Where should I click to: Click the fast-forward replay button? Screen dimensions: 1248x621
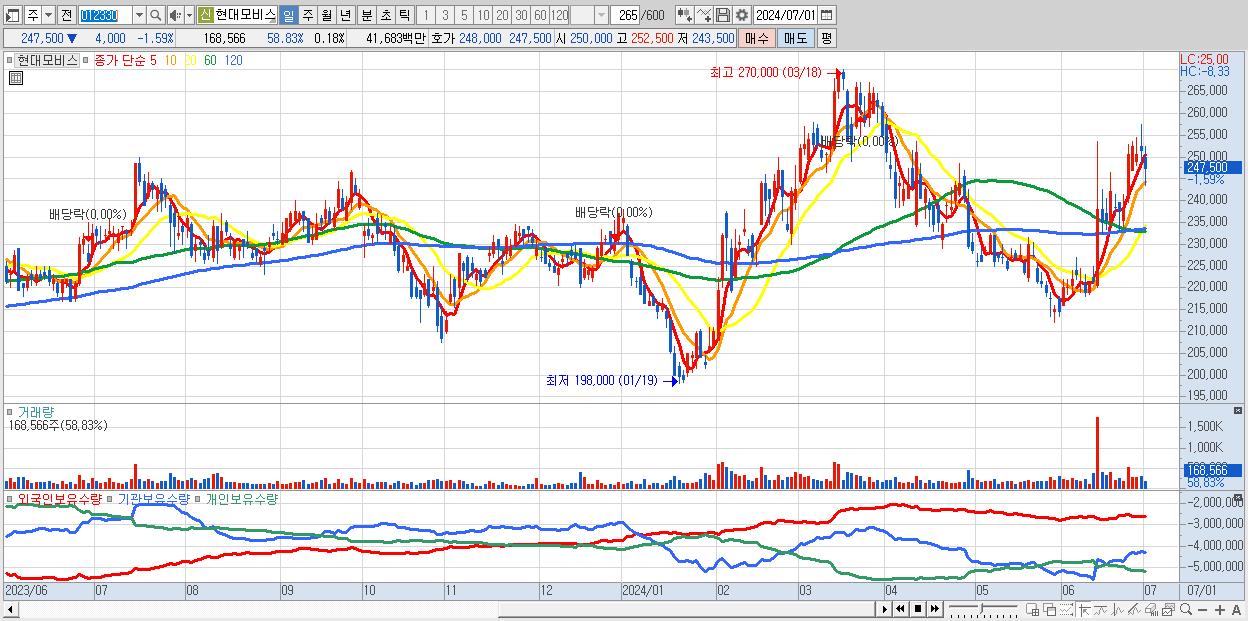tap(934, 609)
